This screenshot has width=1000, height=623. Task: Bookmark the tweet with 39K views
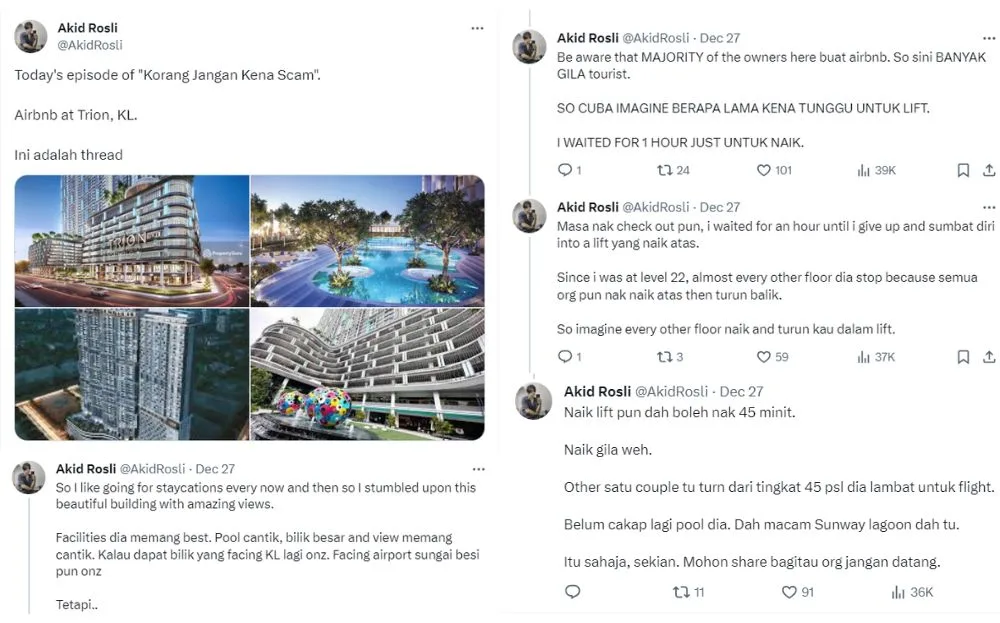(963, 170)
